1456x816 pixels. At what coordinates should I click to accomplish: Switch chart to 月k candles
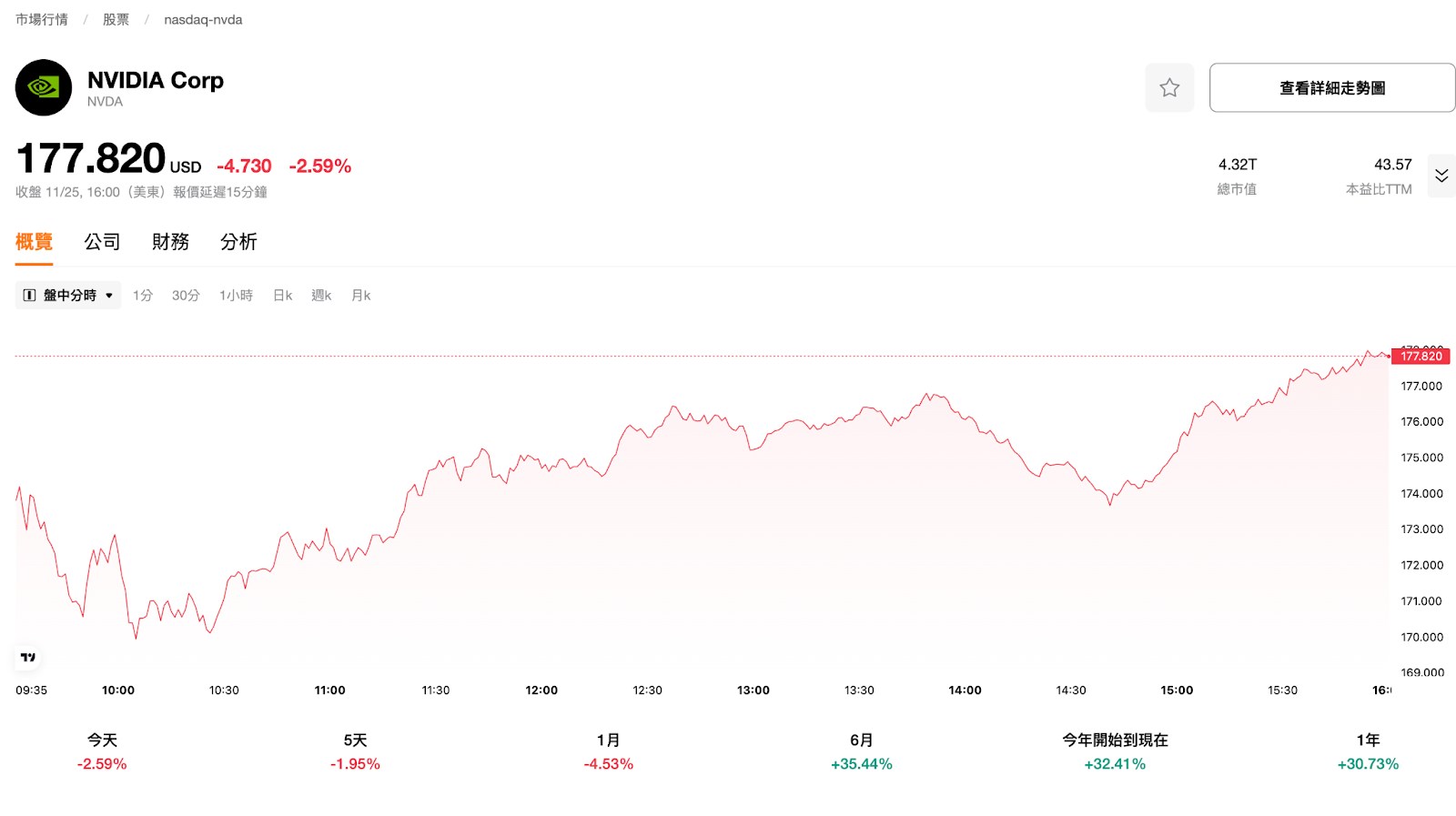(360, 295)
